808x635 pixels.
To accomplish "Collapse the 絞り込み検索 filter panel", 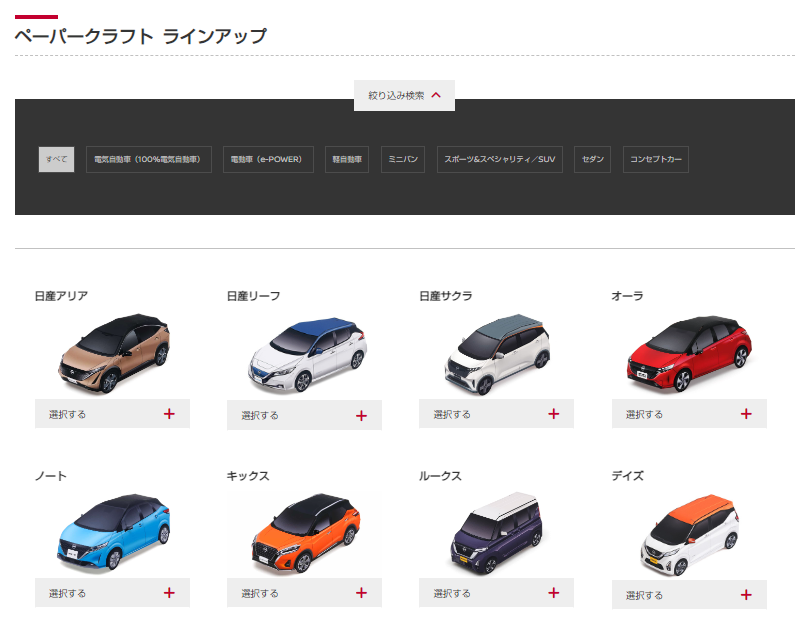I will (x=404, y=95).
